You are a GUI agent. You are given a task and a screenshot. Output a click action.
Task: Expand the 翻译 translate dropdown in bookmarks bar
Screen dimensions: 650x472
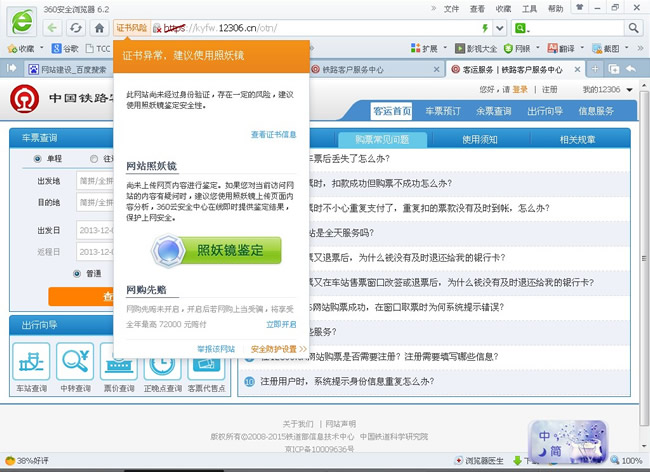tap(580, 48)
